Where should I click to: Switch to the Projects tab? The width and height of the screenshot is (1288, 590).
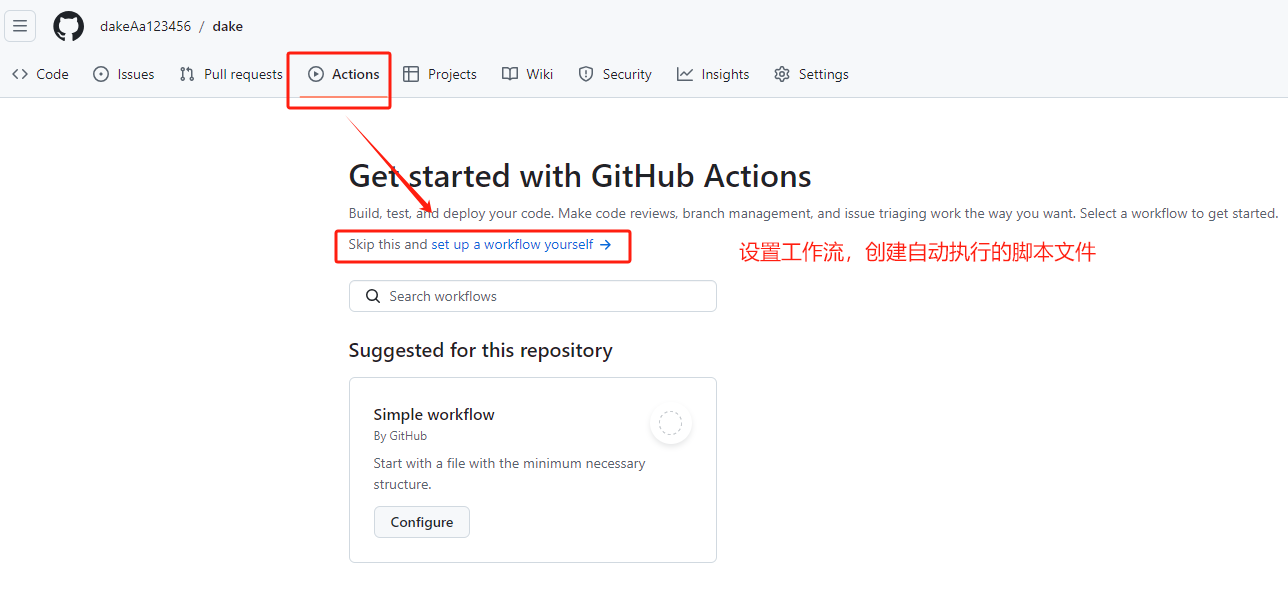[451, 74]
